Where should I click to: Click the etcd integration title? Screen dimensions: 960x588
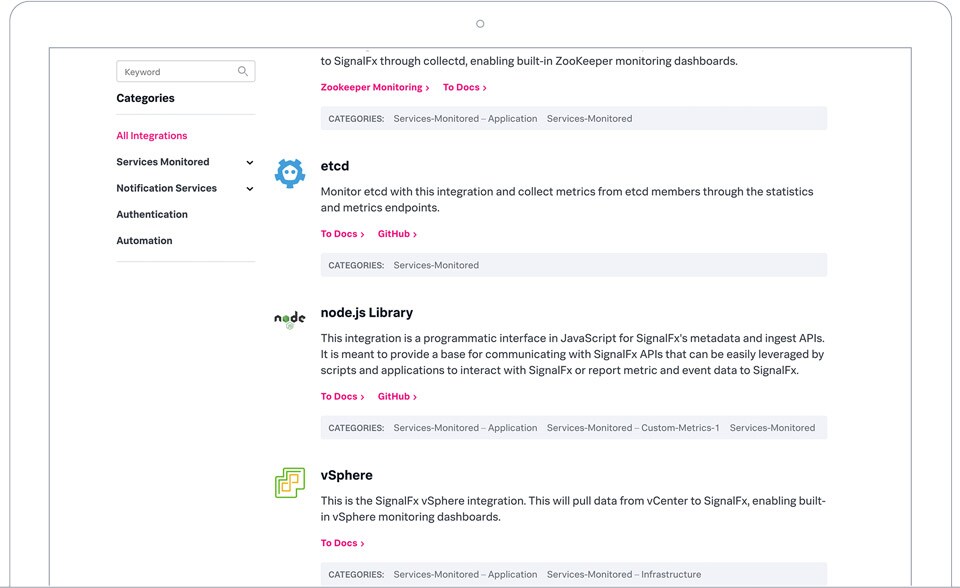tap(335, 166)
